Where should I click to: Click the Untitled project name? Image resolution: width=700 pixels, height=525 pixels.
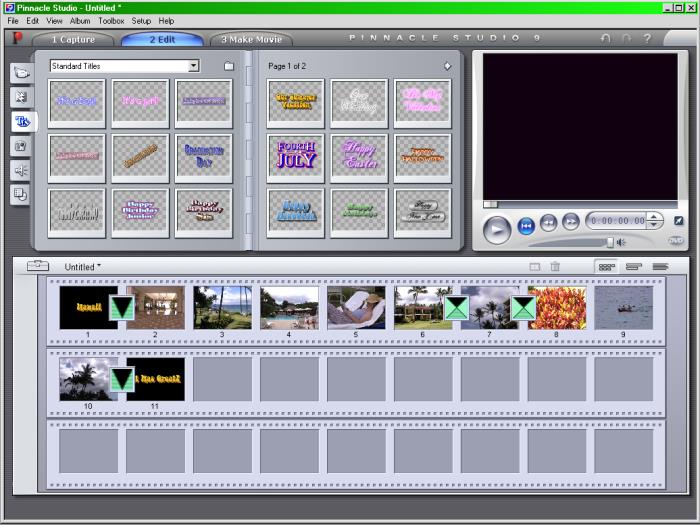82,267
